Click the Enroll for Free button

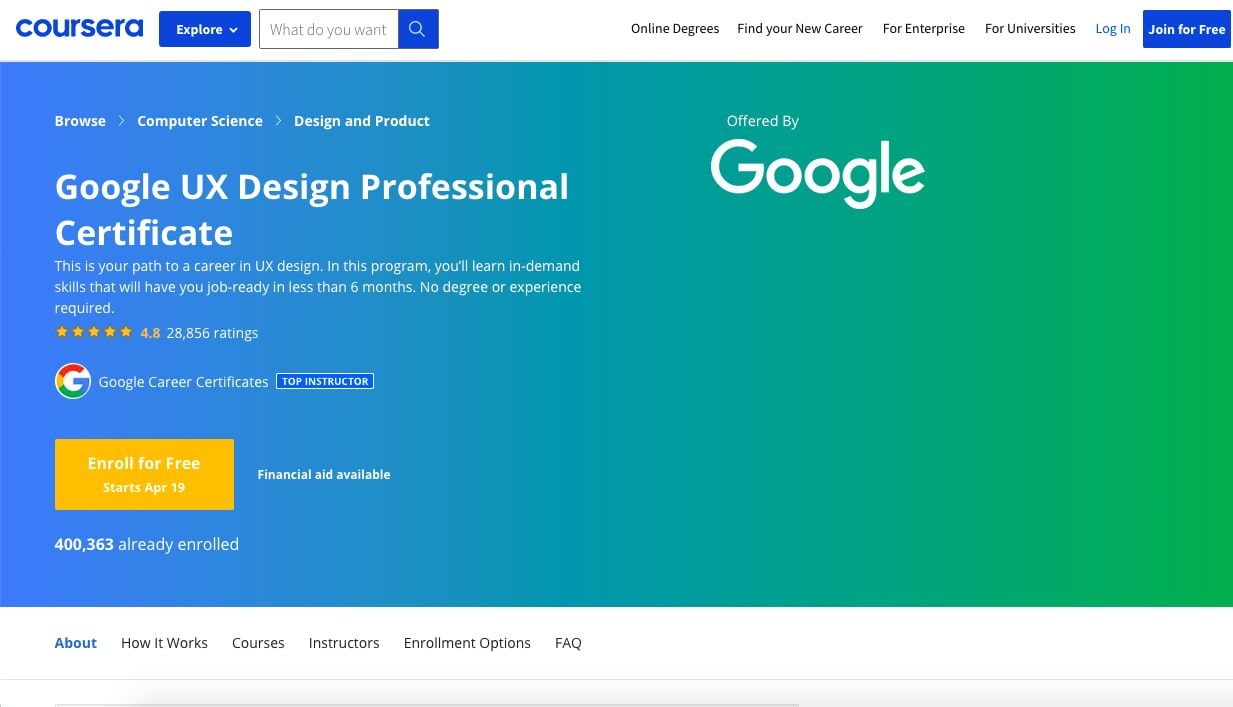coord(144,474)
